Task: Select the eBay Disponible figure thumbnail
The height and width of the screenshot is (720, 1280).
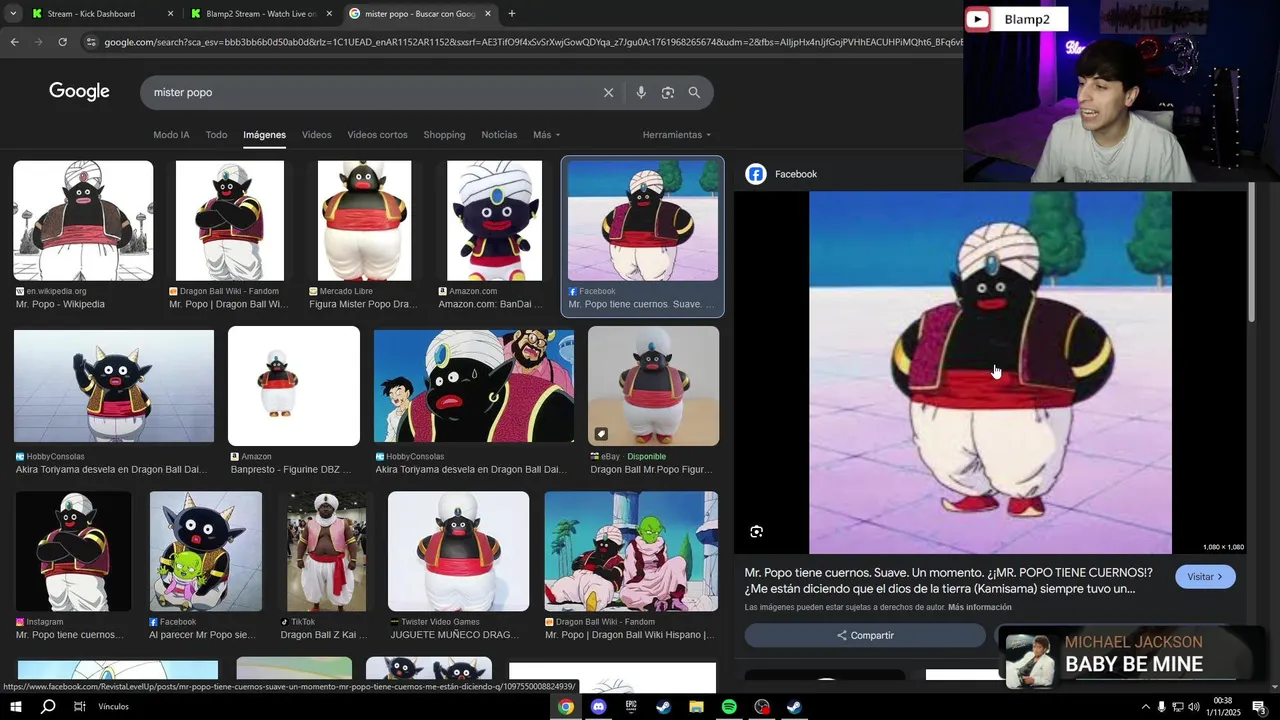Action: pyautogui.click(x=653, y=386)
